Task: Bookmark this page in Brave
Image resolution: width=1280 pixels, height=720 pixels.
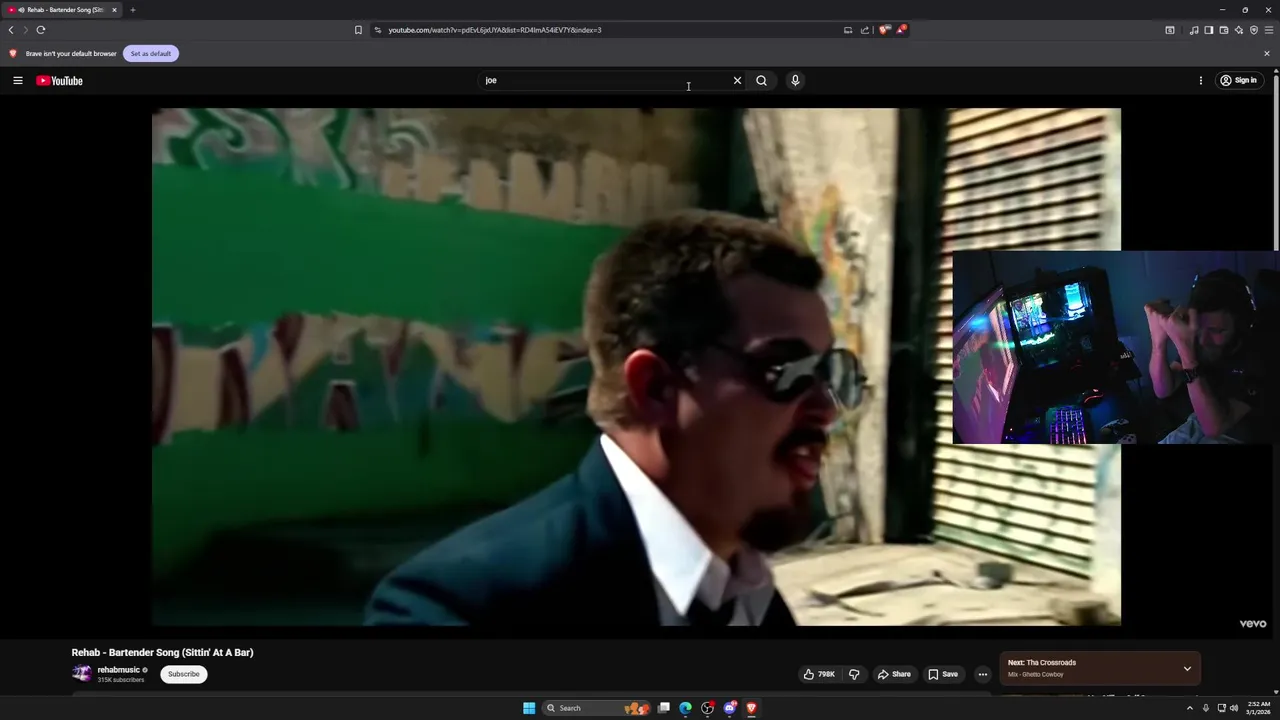Action: [x=358, y=30]
